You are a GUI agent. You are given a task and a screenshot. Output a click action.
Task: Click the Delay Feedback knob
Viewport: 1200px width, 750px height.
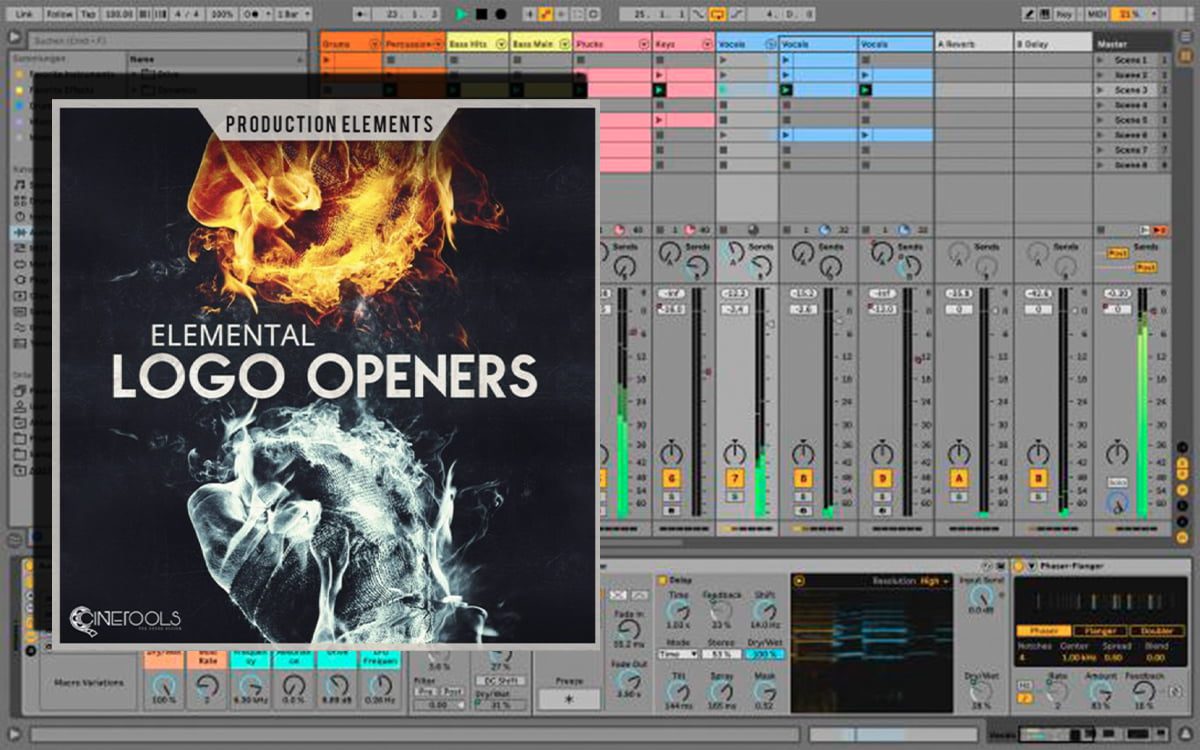(x=721, y=611)
